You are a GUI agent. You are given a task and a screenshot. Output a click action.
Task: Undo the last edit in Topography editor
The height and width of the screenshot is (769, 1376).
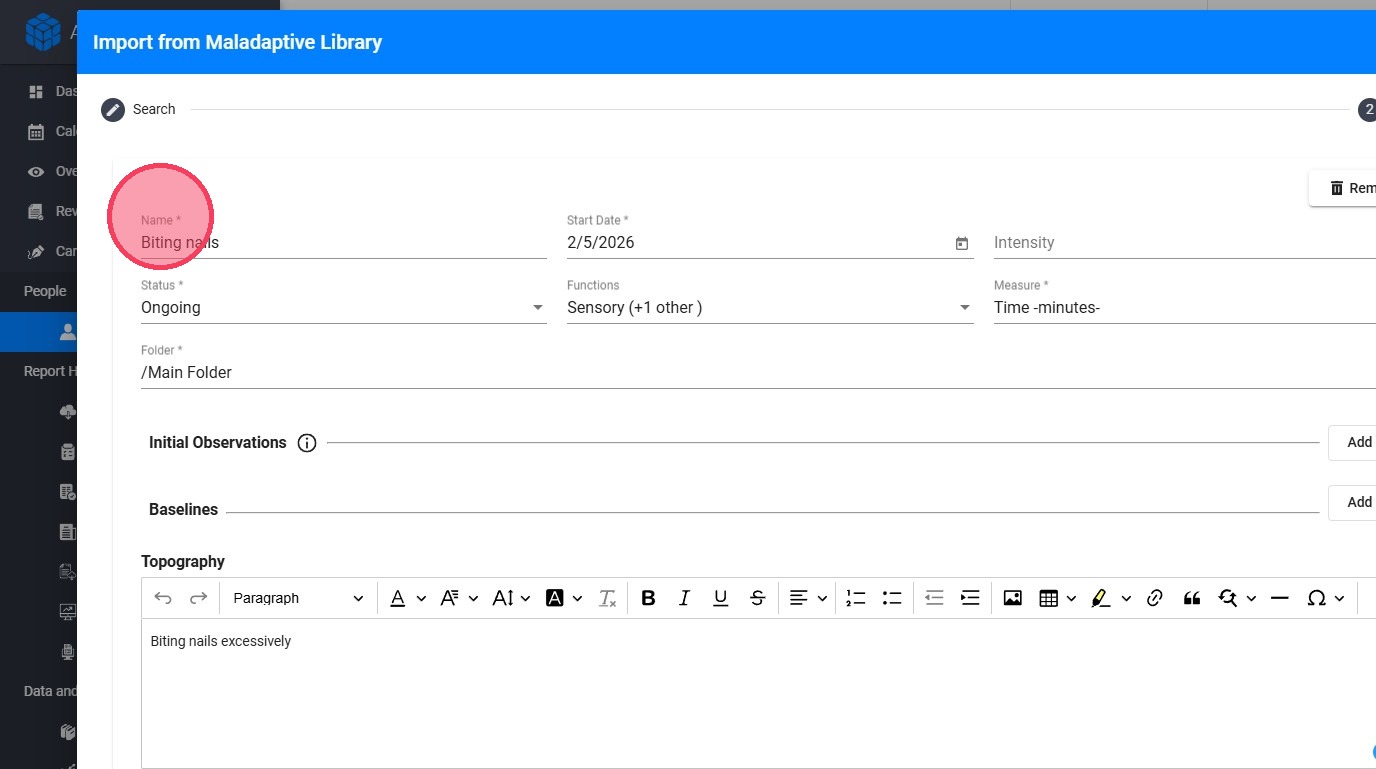click(163, 598)
